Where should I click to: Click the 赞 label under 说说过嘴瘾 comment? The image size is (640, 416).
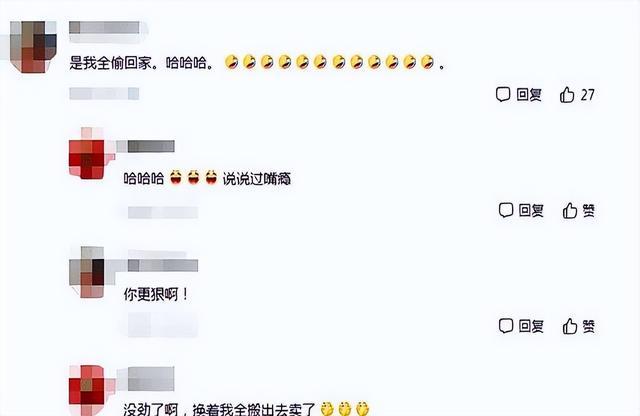[589, 211]
